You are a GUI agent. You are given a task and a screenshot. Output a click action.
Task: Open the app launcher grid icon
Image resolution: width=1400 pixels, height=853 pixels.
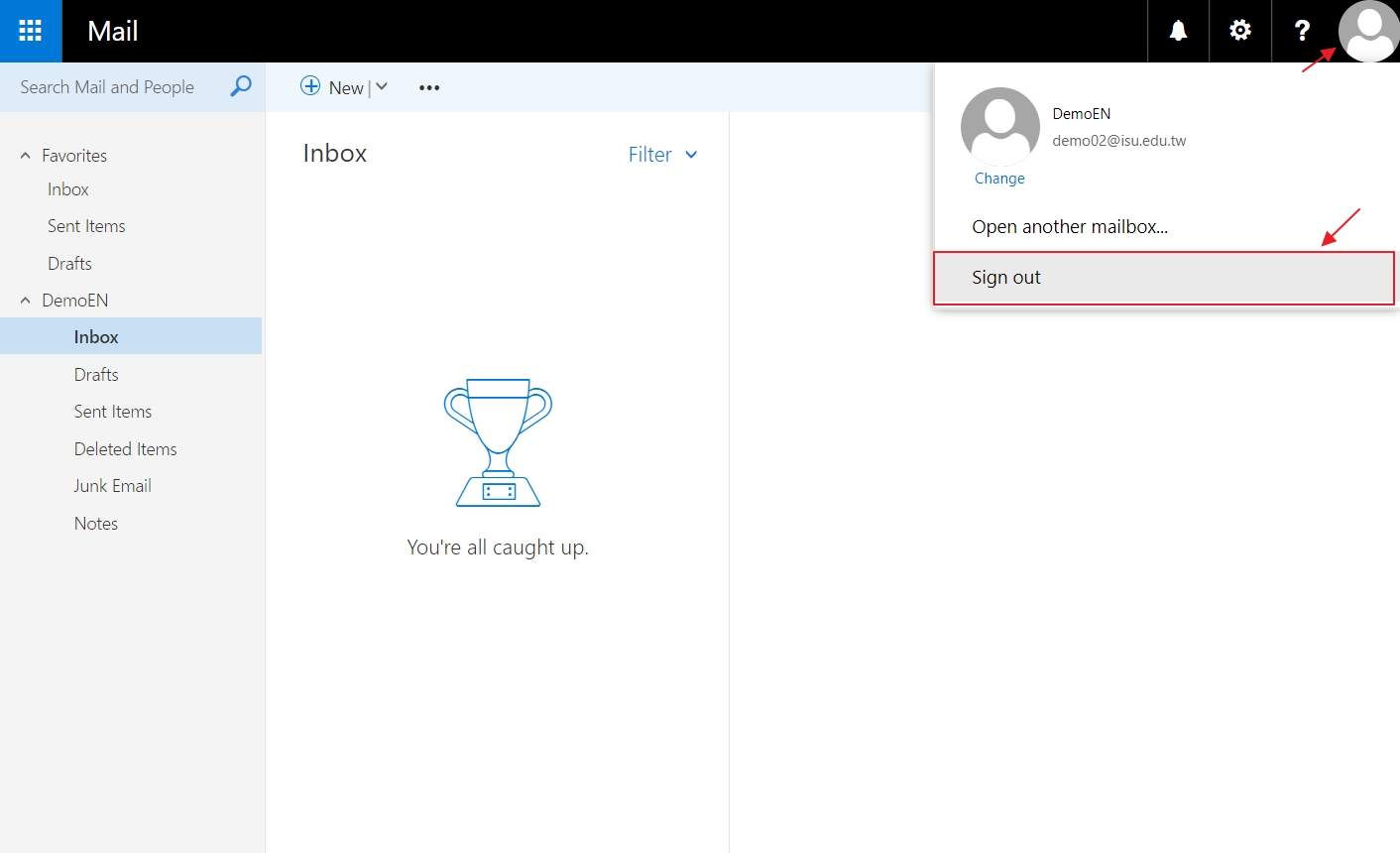pos(31,31)
